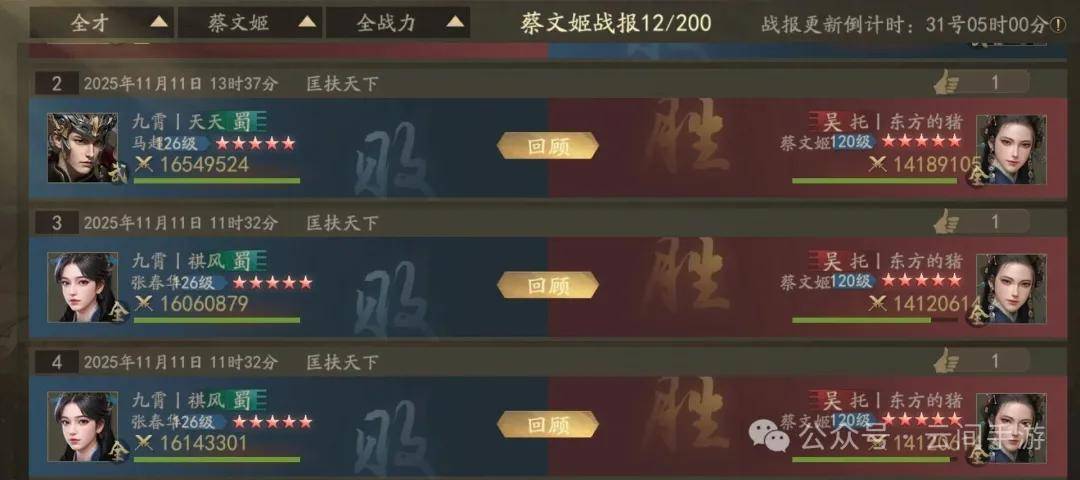Open 蔡文姬 portrait in report 2
The image size is (1080, 480).
[1011, 149]
